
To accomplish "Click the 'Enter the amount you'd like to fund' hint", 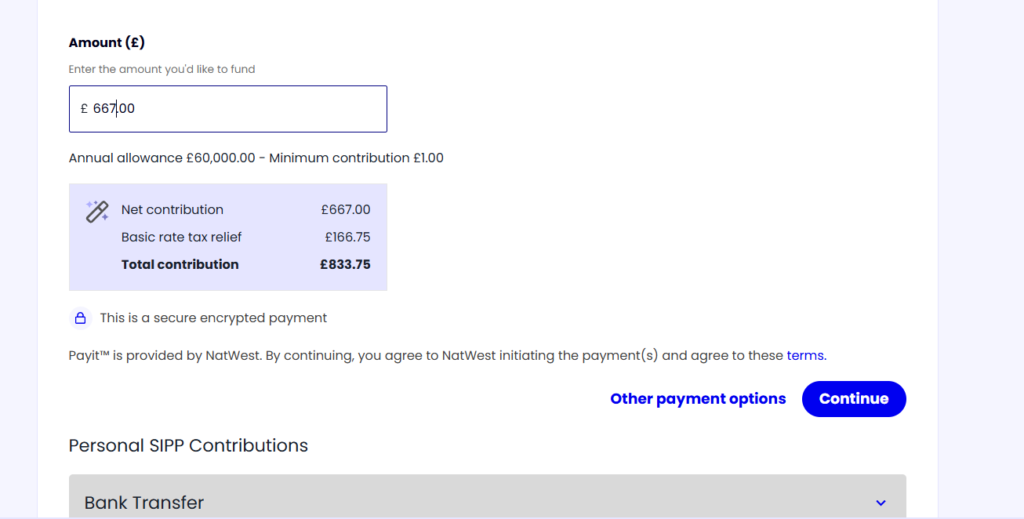I will (x=162, y=69).
